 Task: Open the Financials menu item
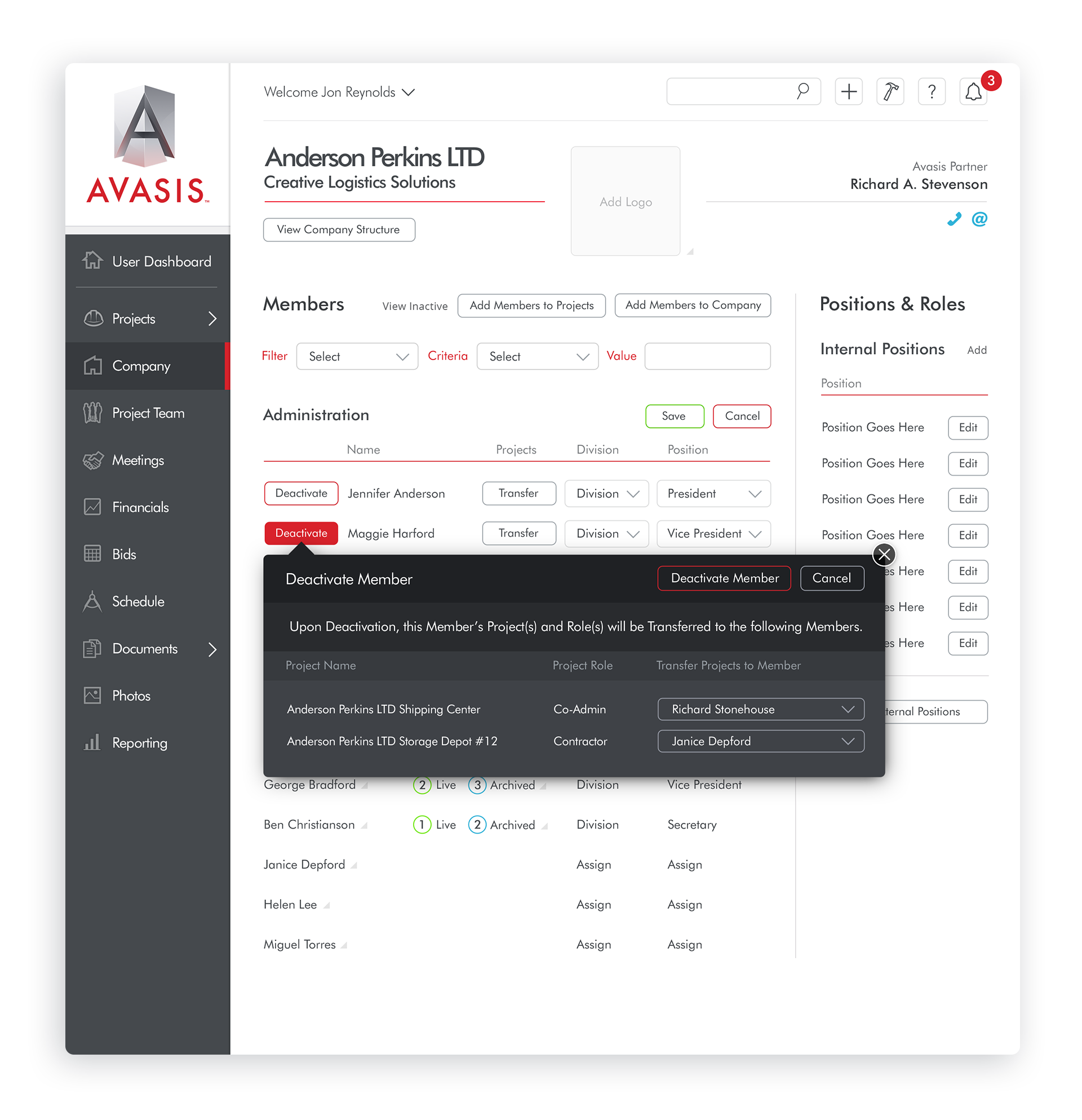148,507
